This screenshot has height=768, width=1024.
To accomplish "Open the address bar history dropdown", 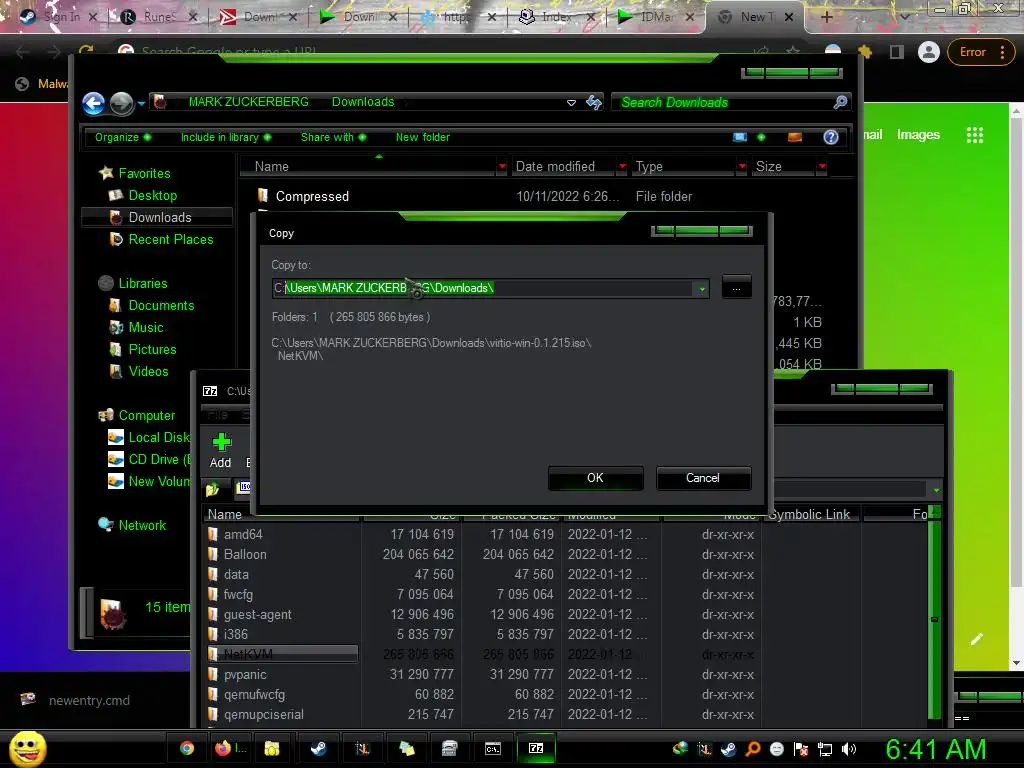I will click(571, 103).
